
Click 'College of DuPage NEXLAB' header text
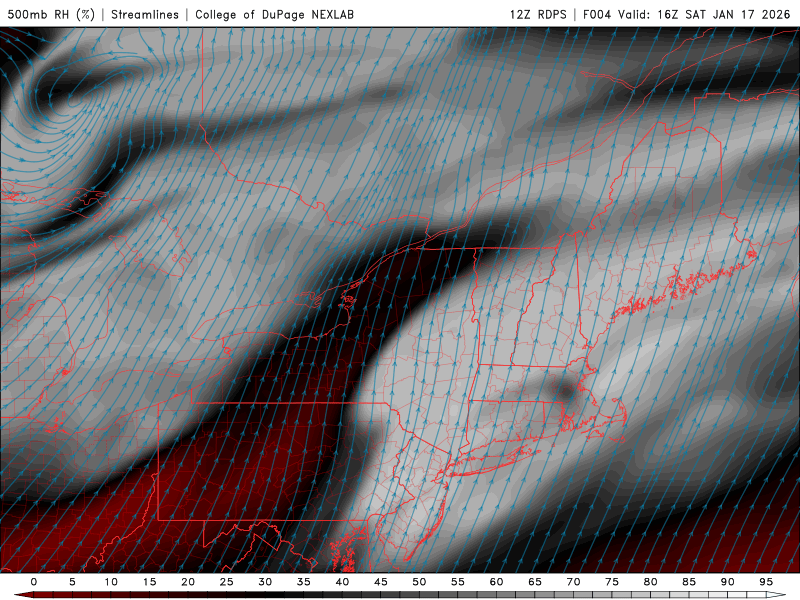point(274,14)
